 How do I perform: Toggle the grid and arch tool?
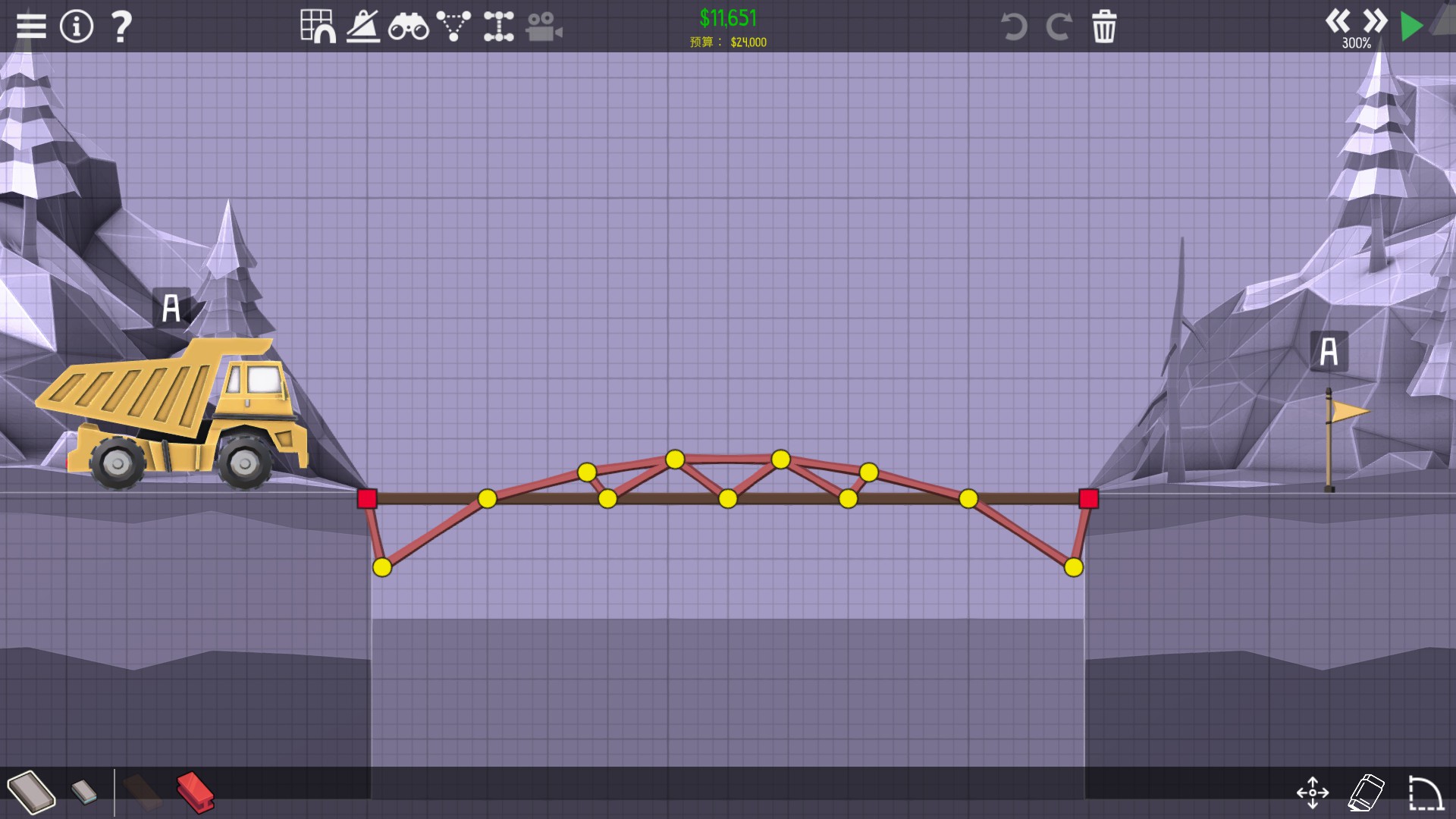pos(318,26)
